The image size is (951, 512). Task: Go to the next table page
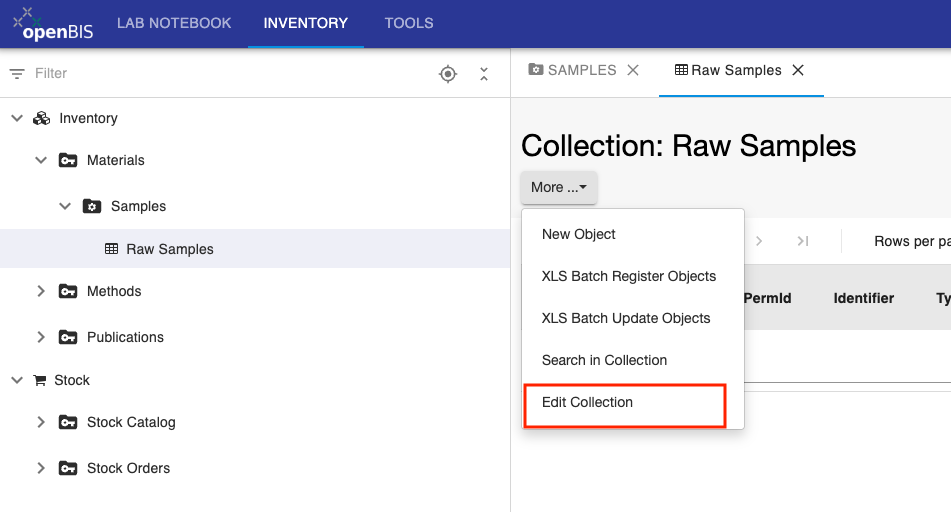tap(759, 241)
